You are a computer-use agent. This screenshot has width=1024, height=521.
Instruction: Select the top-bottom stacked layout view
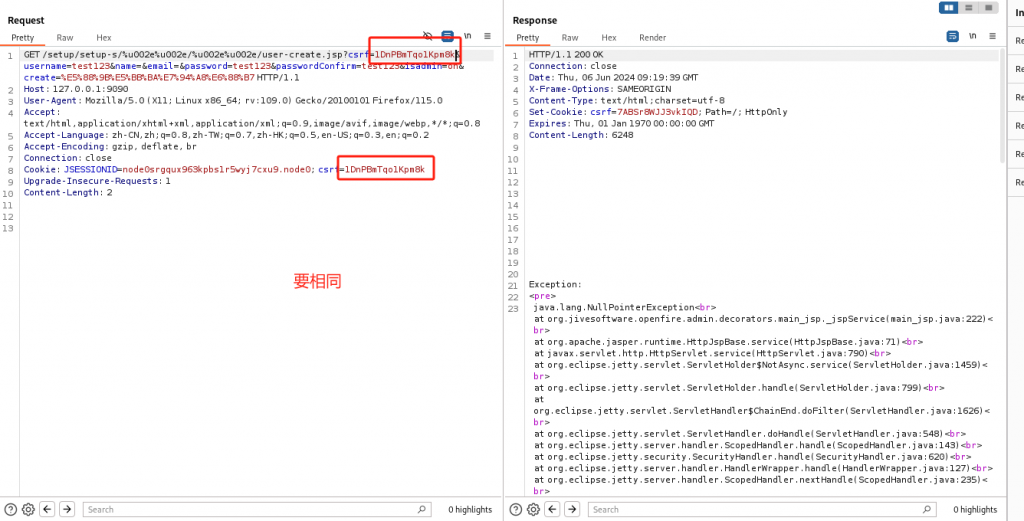(968, 8)
